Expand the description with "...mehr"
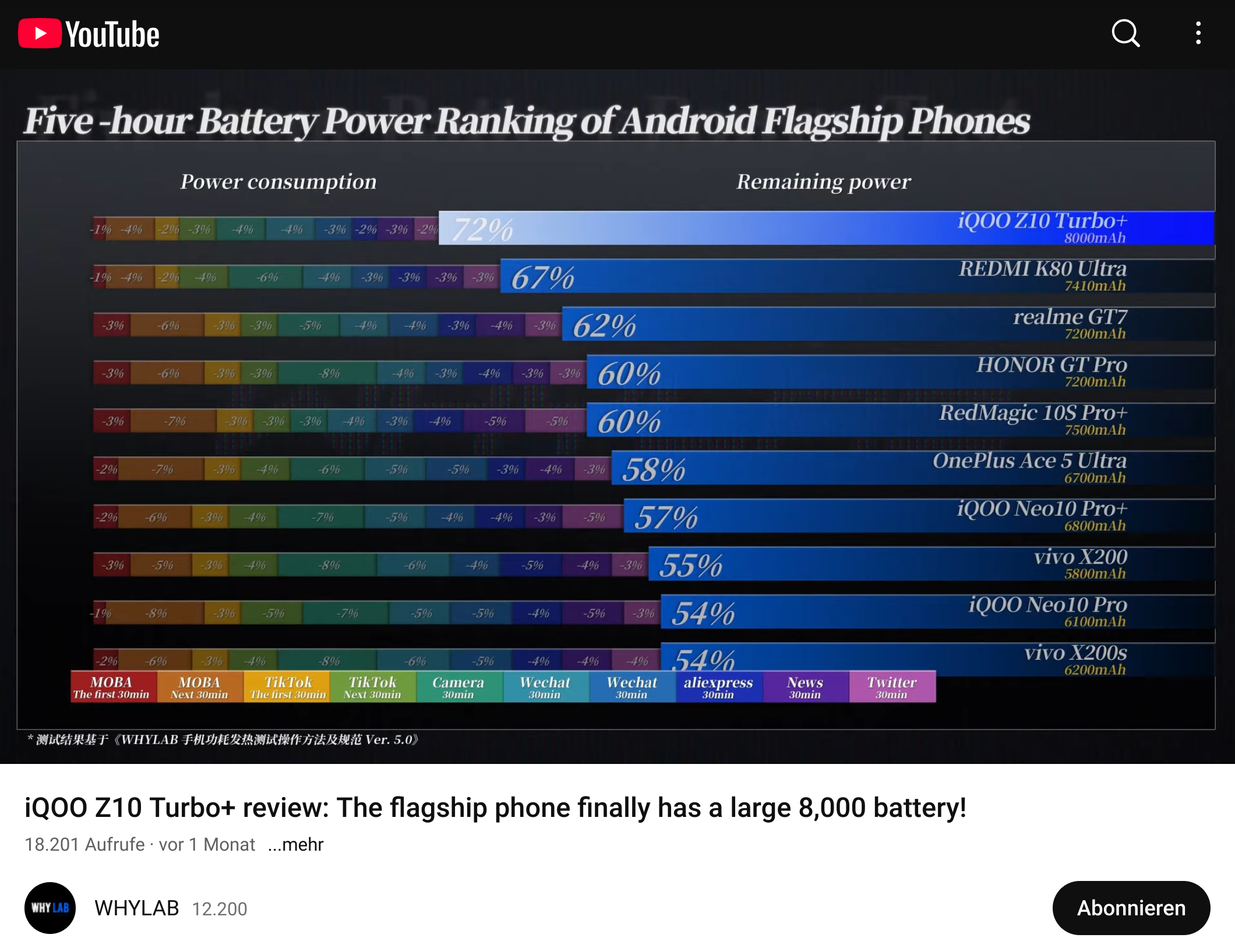Screen dimensions: 1235x952 [x=296, y=844]
